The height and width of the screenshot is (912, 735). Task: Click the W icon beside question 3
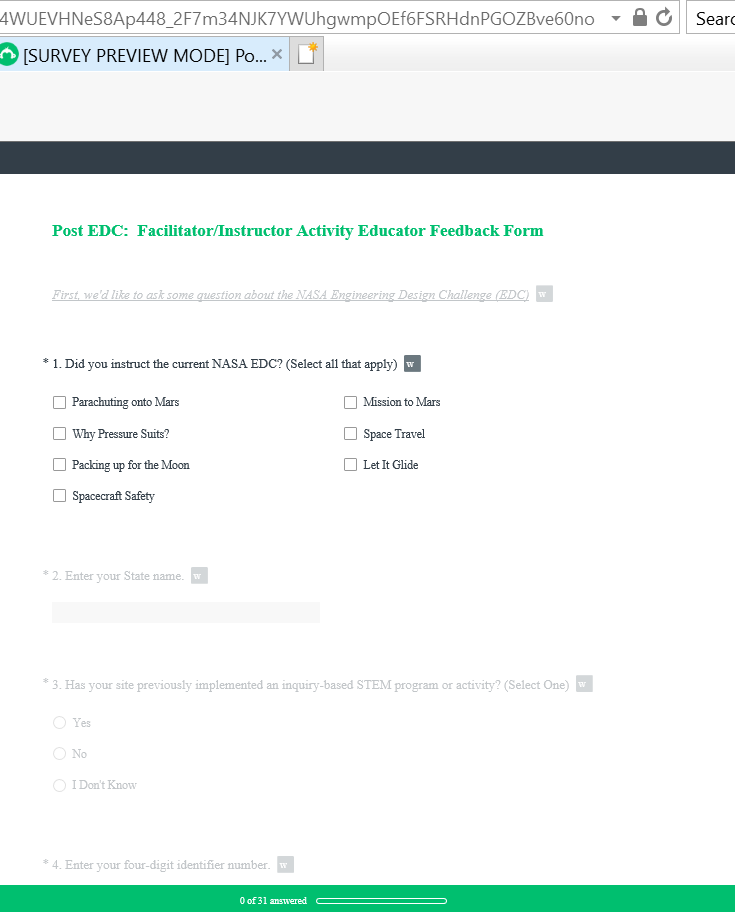point(584,685)
